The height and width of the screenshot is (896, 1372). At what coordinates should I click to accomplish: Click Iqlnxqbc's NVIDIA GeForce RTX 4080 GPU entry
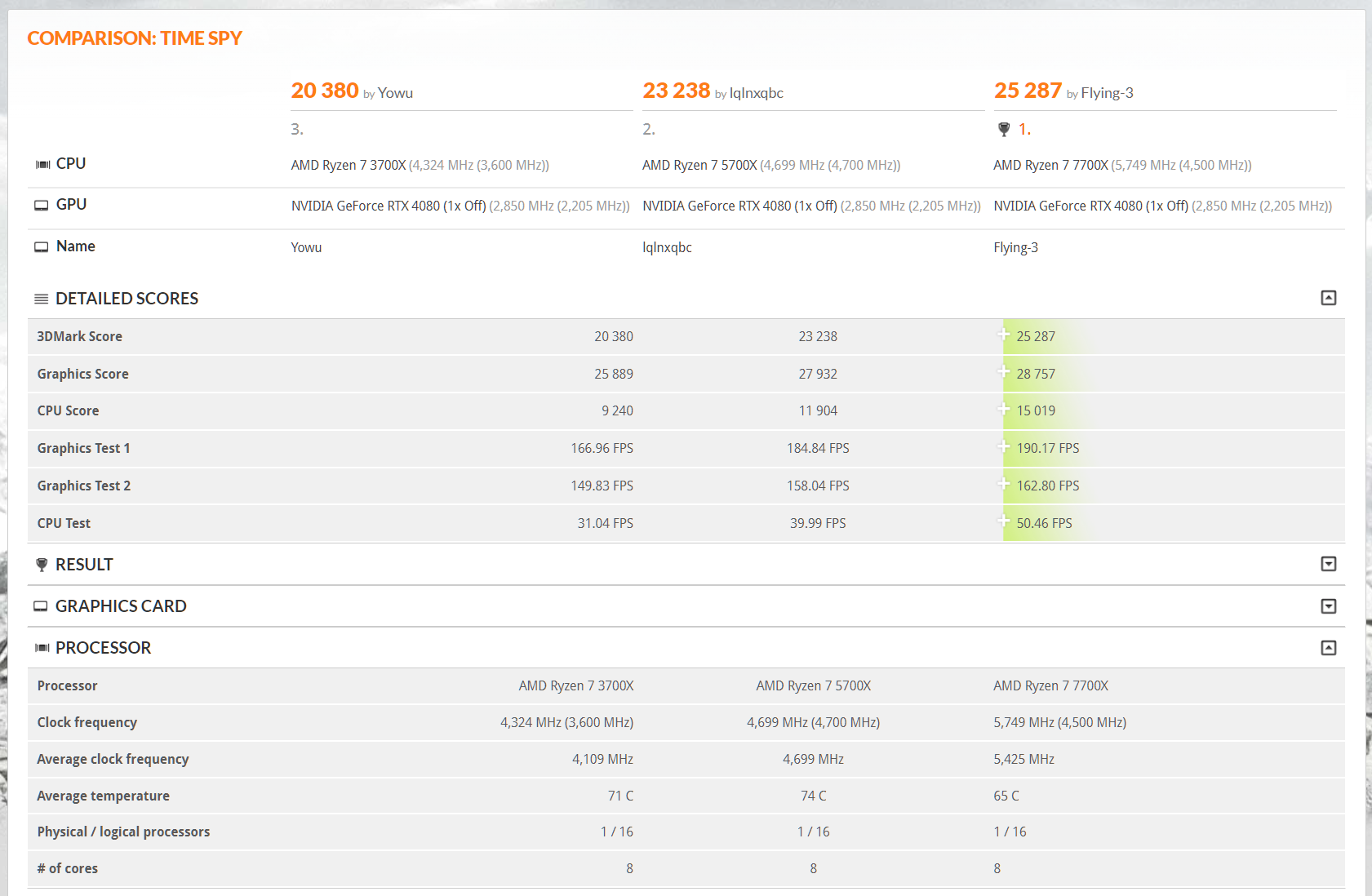point(739,206)
